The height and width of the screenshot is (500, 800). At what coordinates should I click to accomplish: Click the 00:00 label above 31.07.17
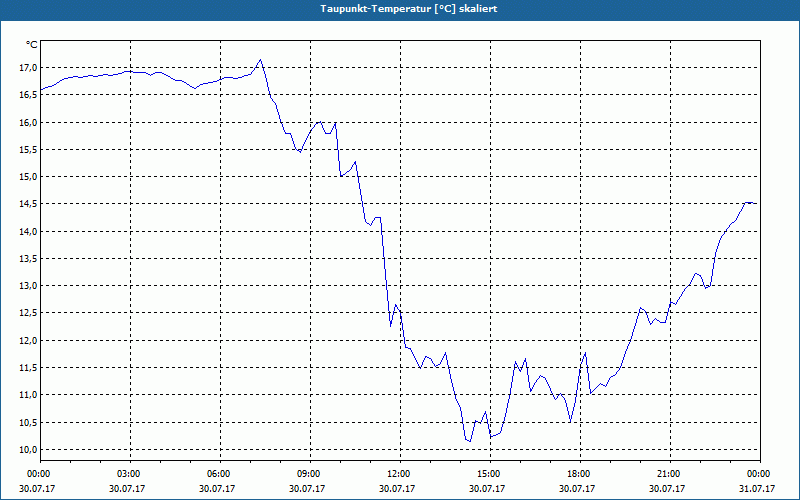[x=759, y=474]
